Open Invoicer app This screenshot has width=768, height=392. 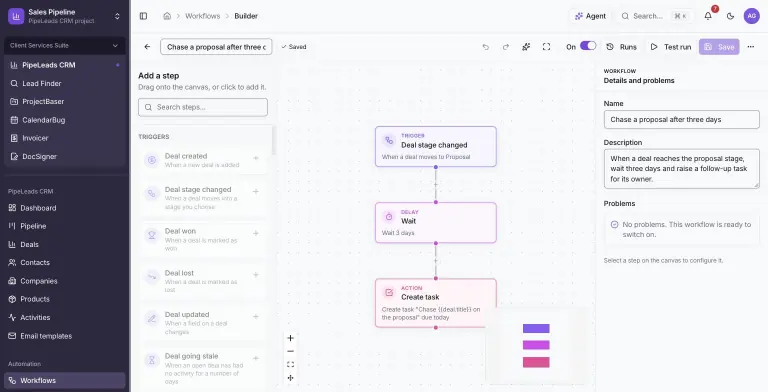point(64,138)
